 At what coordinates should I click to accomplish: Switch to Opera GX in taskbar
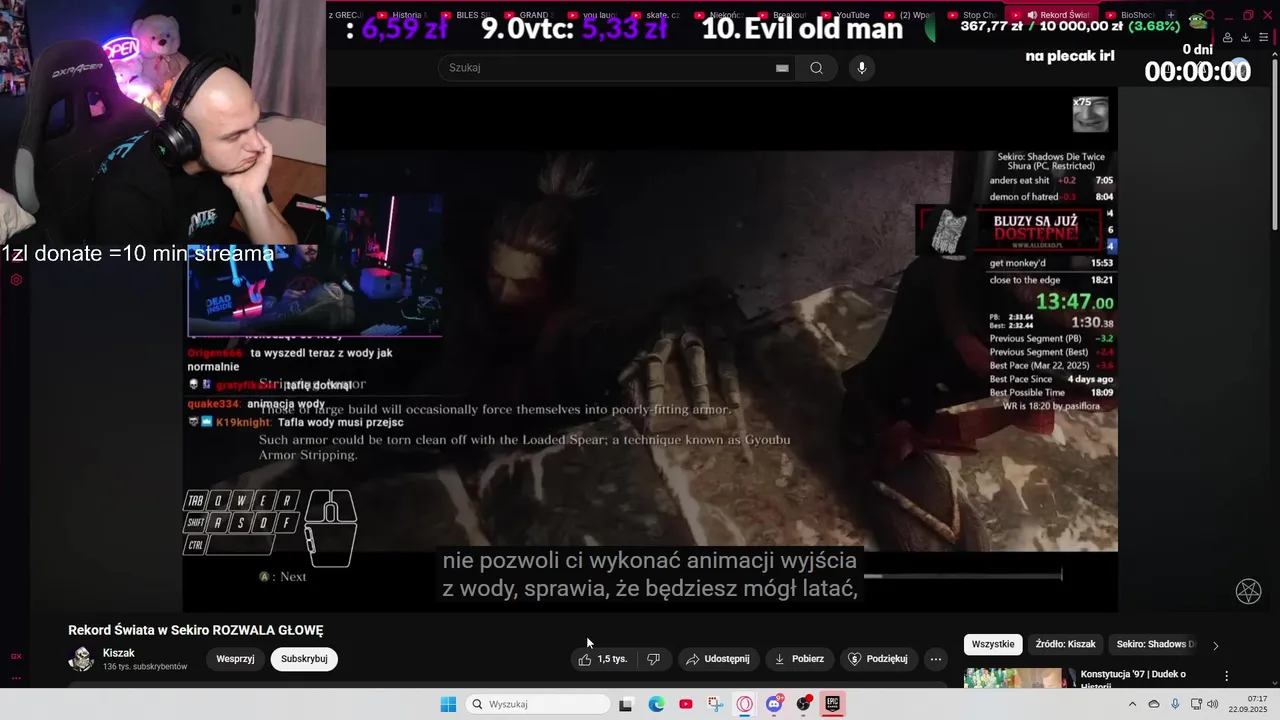pyautogui.click(x=744, y=704)
